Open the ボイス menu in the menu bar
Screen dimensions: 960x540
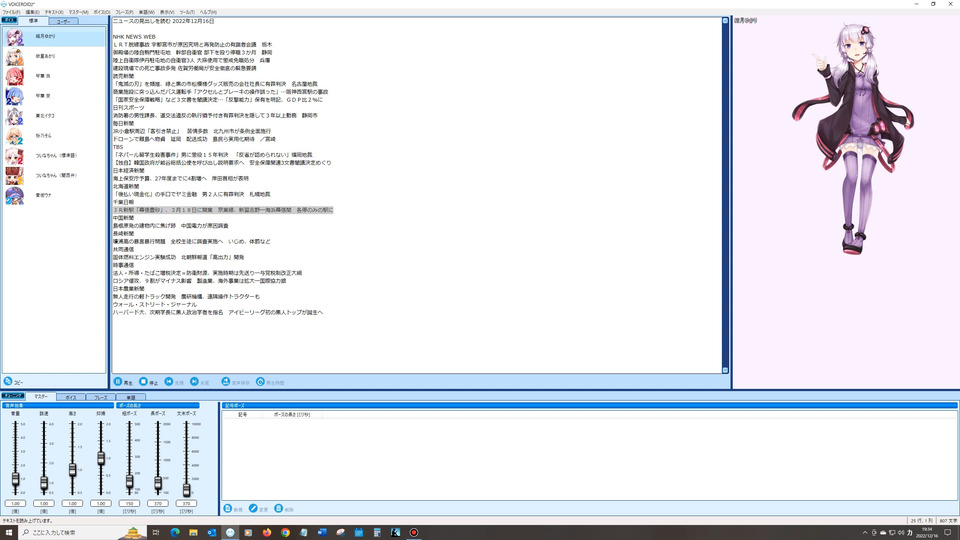[x=102, y=12]
